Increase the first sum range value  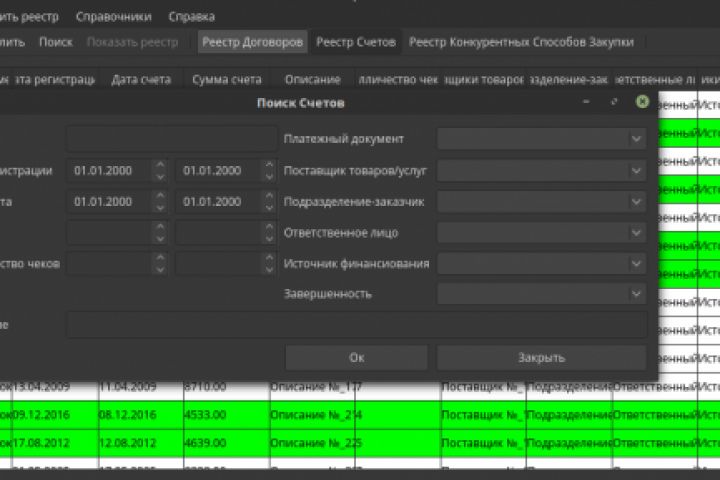pyautogui.click(x=160, y=227)
